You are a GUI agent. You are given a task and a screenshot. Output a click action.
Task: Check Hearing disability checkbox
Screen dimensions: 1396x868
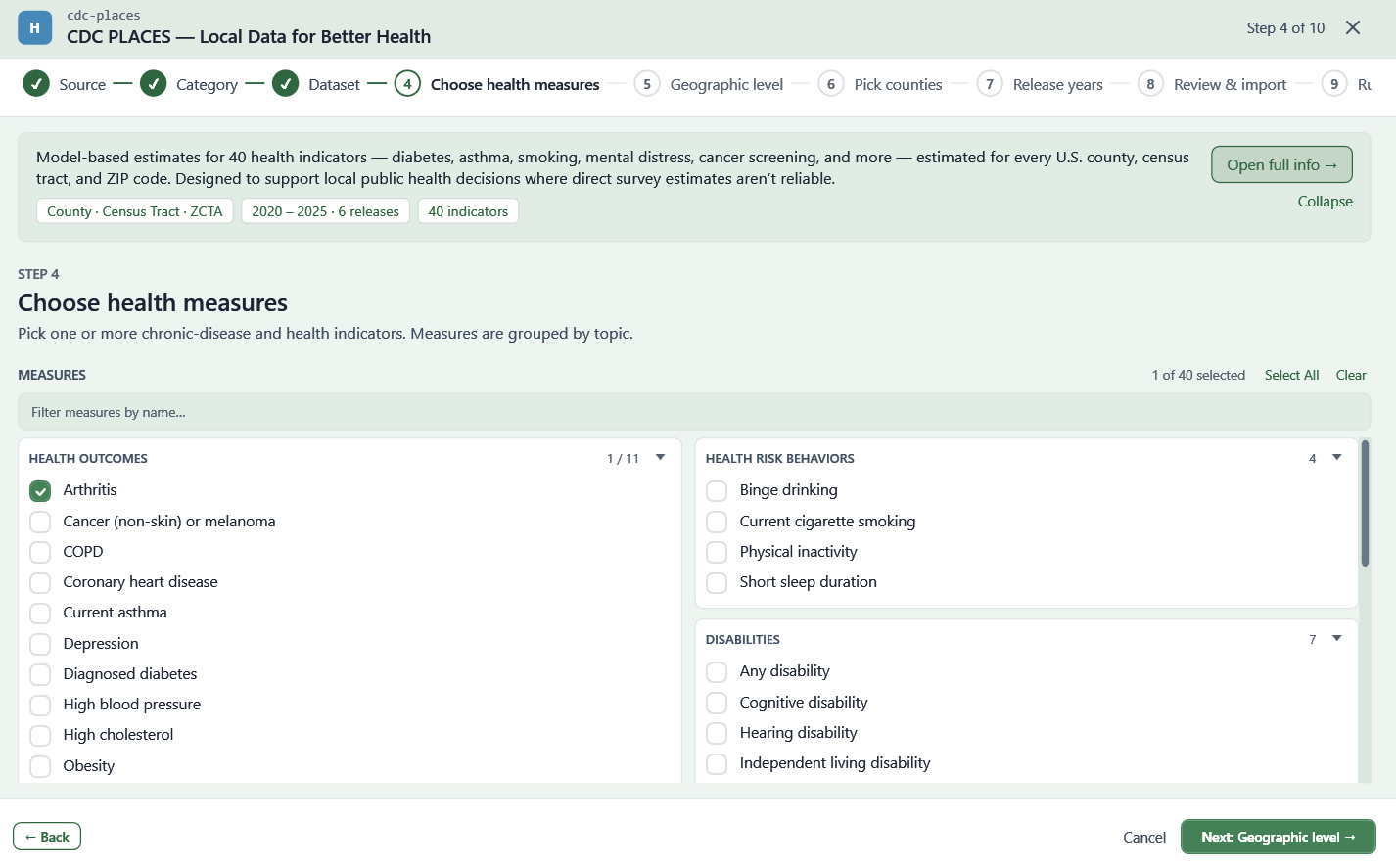coord(717,733)
